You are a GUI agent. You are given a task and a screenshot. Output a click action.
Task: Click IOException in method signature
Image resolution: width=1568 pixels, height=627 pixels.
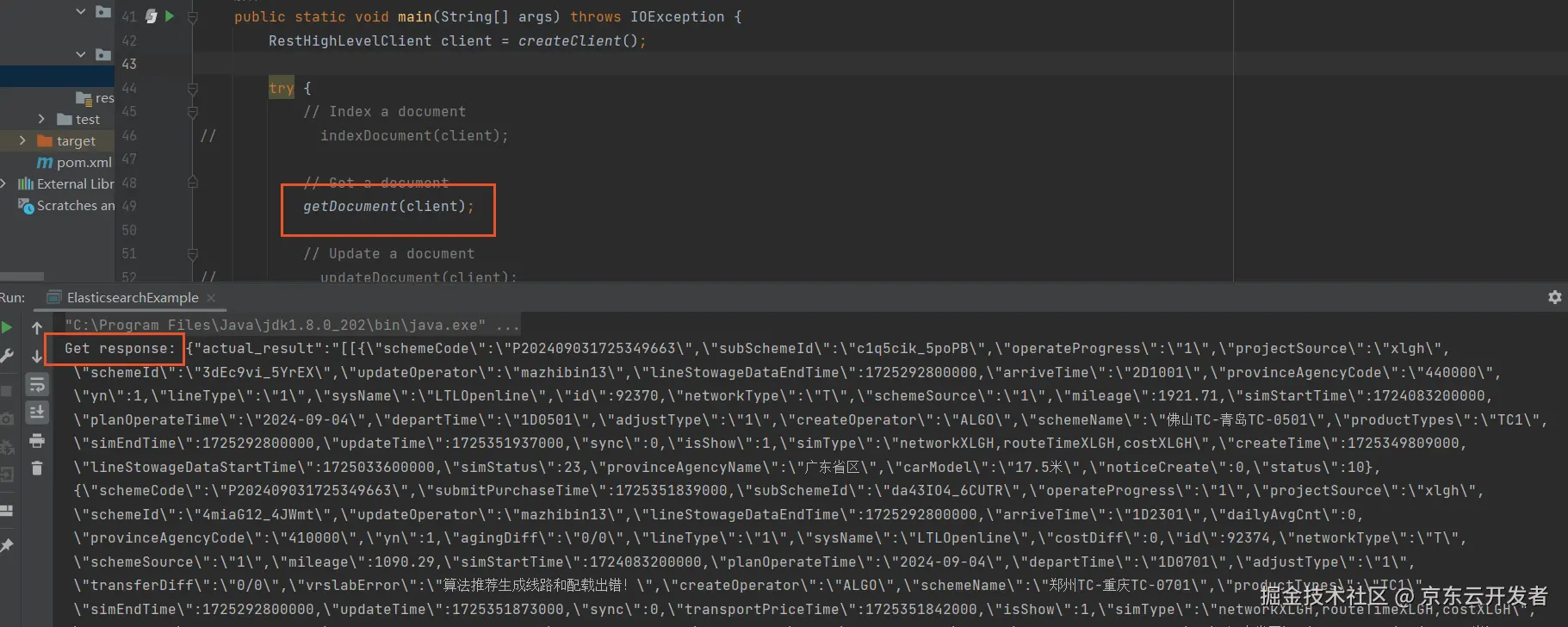677,16
